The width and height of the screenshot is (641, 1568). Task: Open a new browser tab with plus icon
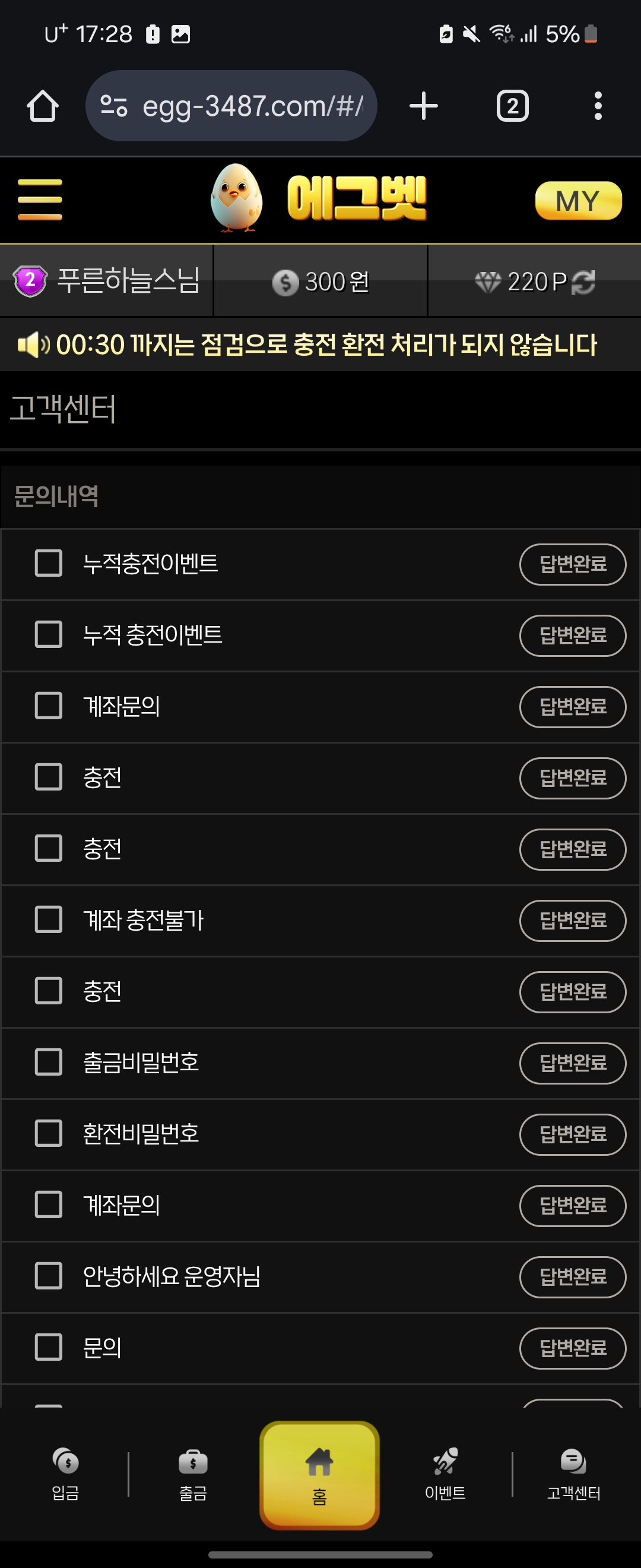424,106
